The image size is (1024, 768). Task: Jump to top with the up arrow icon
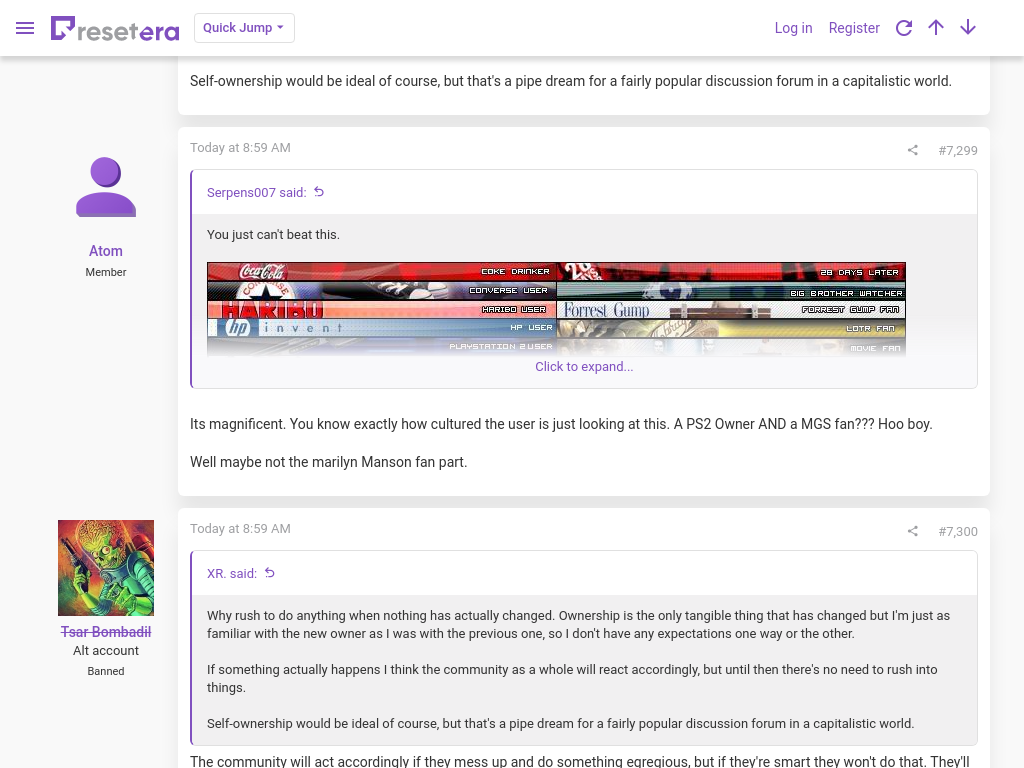coord(936,27)
